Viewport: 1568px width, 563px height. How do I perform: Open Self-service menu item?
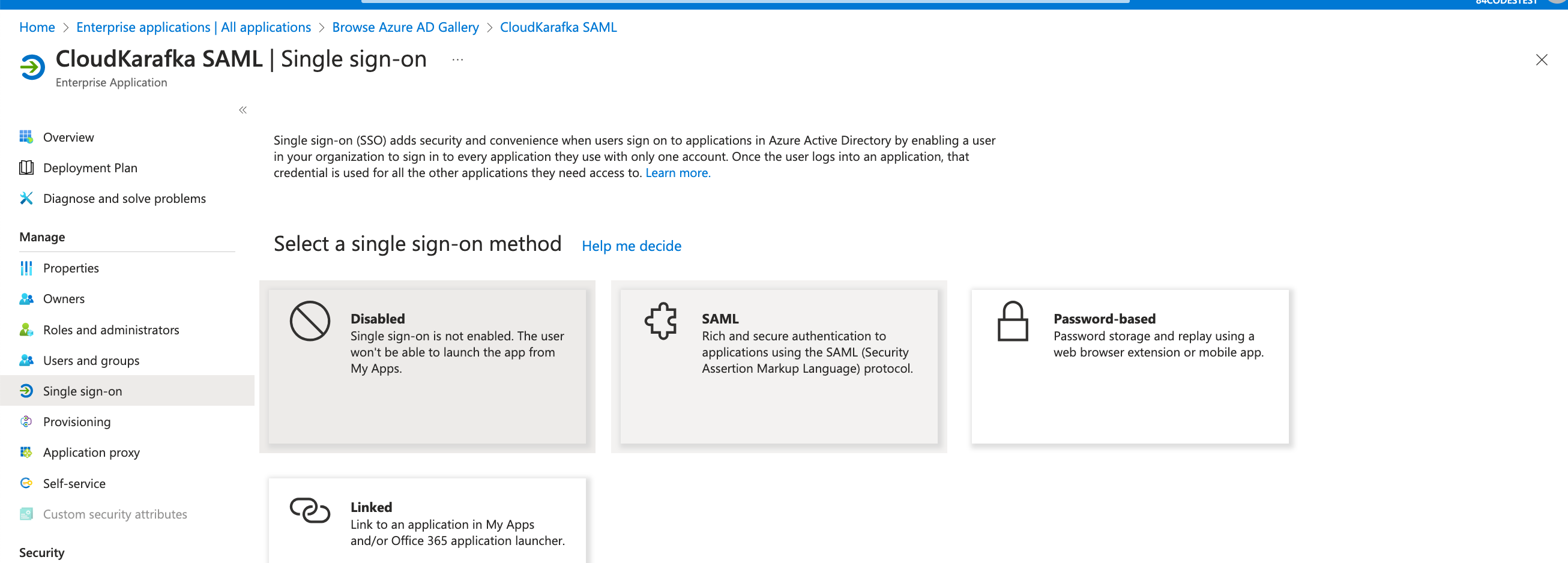(x=127, y=483)
